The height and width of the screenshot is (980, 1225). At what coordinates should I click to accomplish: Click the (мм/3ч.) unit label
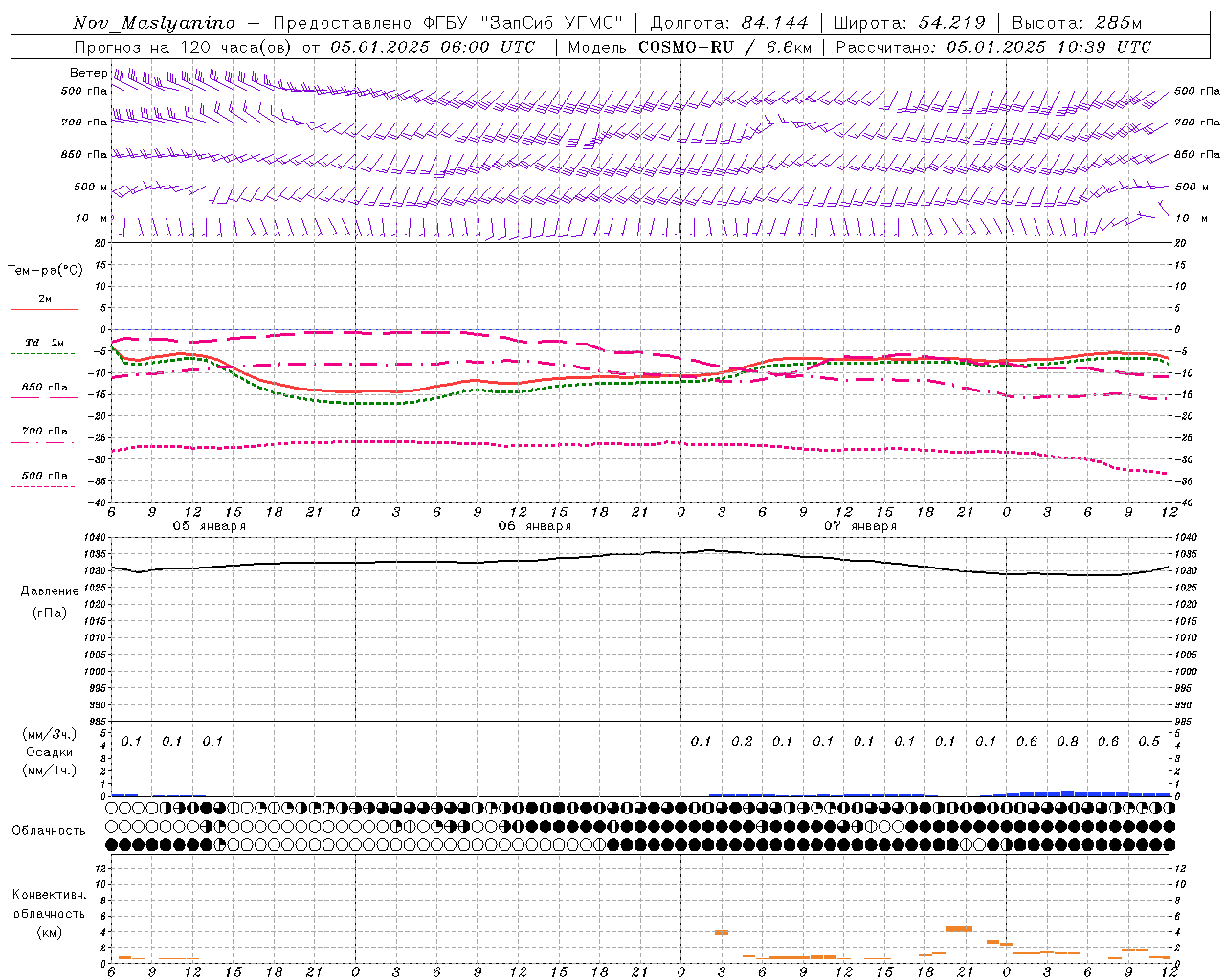[50, 734]
